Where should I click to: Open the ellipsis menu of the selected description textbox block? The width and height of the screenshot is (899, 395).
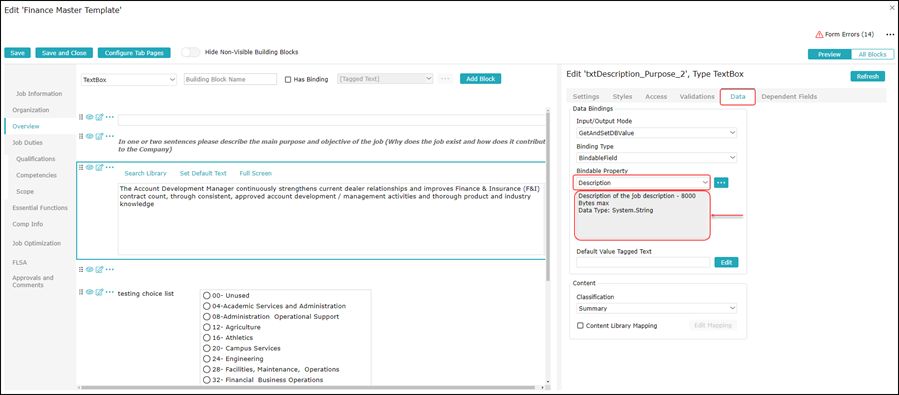coord(110,167)
